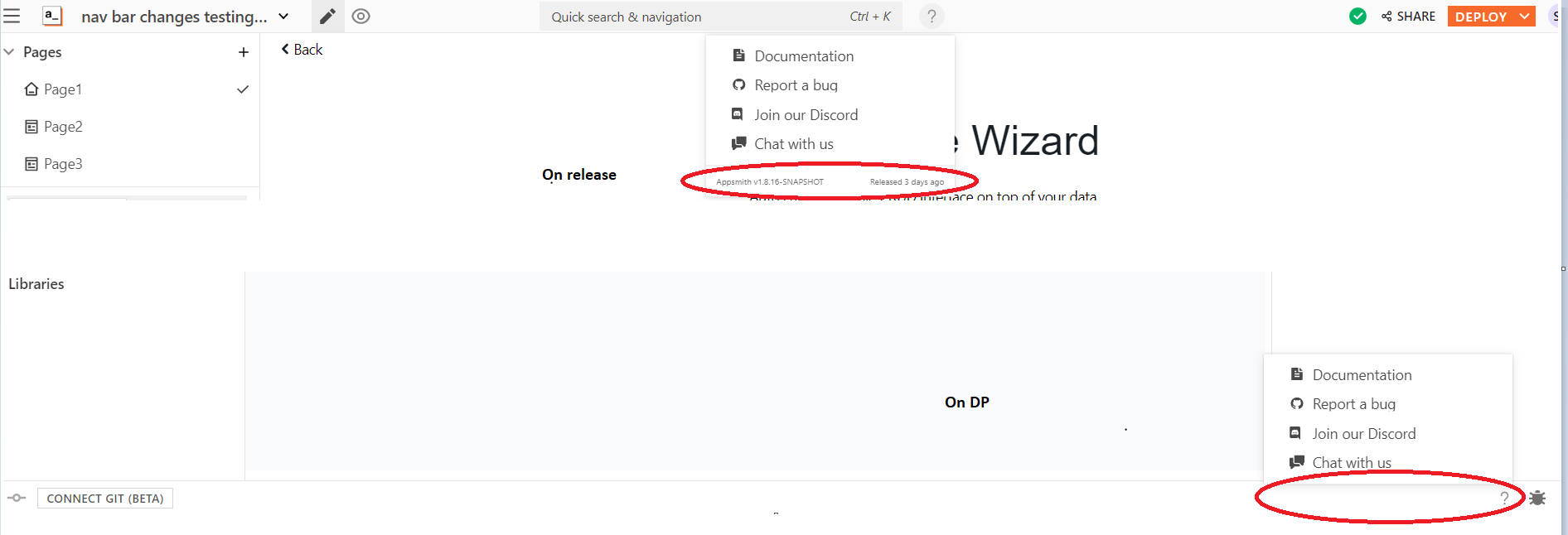Switch to preview mode with the eye icon

click(x=361, y=17)
